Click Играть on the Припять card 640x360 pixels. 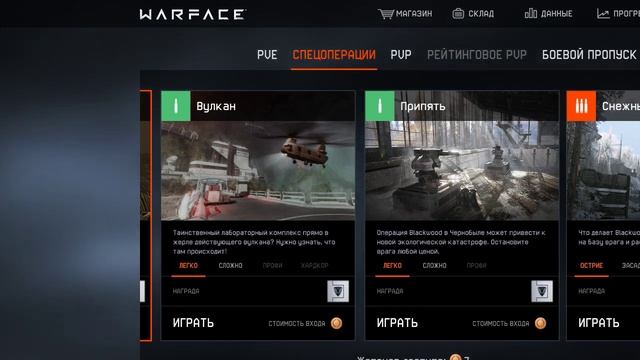tap(397, 323)
